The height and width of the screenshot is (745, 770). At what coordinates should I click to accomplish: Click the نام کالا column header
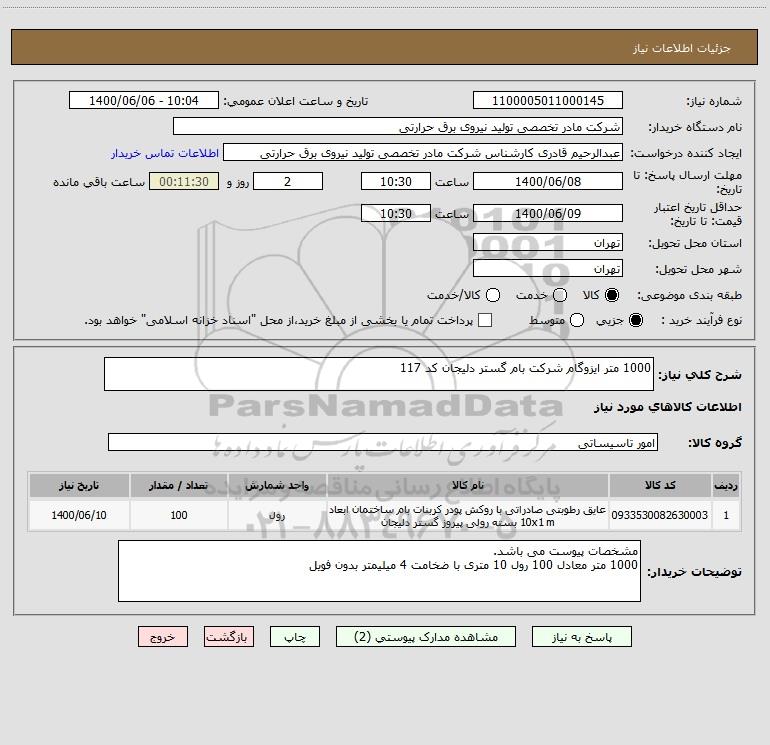coord(468,485)
